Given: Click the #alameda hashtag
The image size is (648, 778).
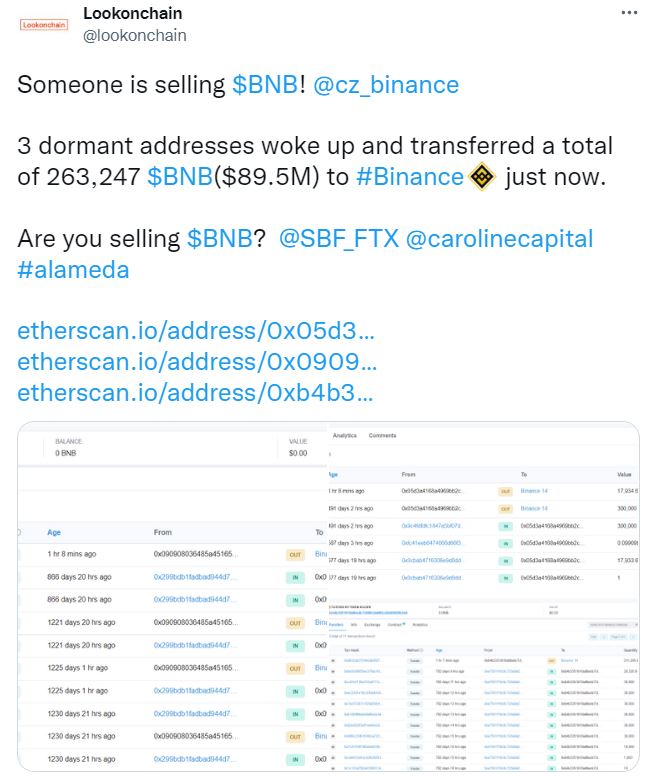Looking at the screenshot, I should (x=73, y=270).
